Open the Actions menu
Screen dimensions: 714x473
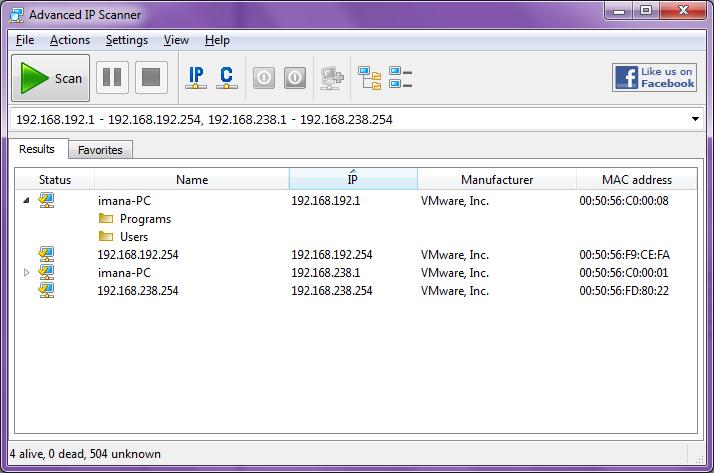70,40
